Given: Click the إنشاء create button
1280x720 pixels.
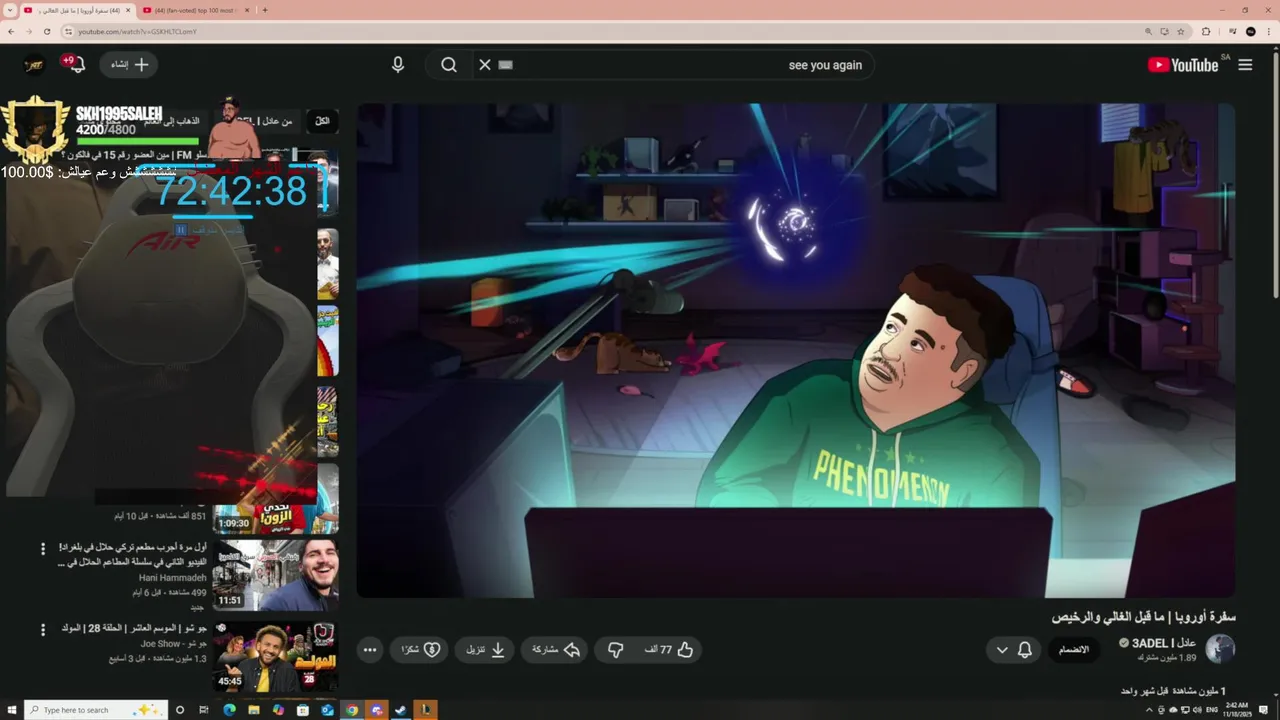Looking at the screenshot, I should (x=129, y=65).
